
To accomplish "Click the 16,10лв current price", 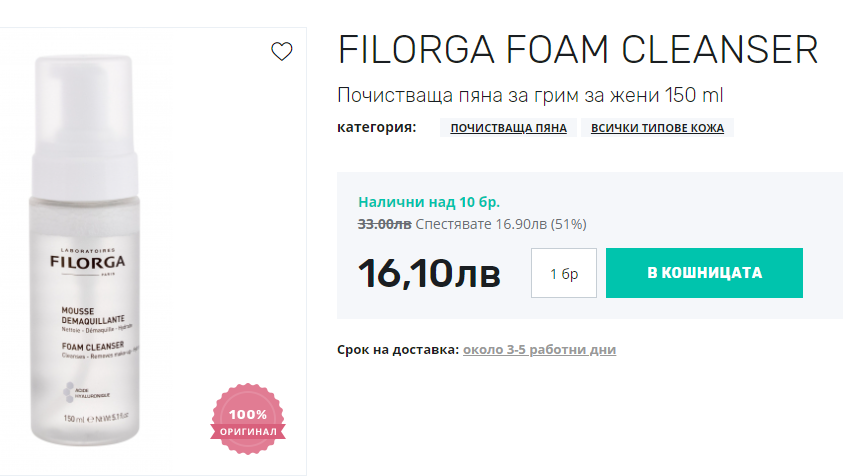I will click(429, 273).
